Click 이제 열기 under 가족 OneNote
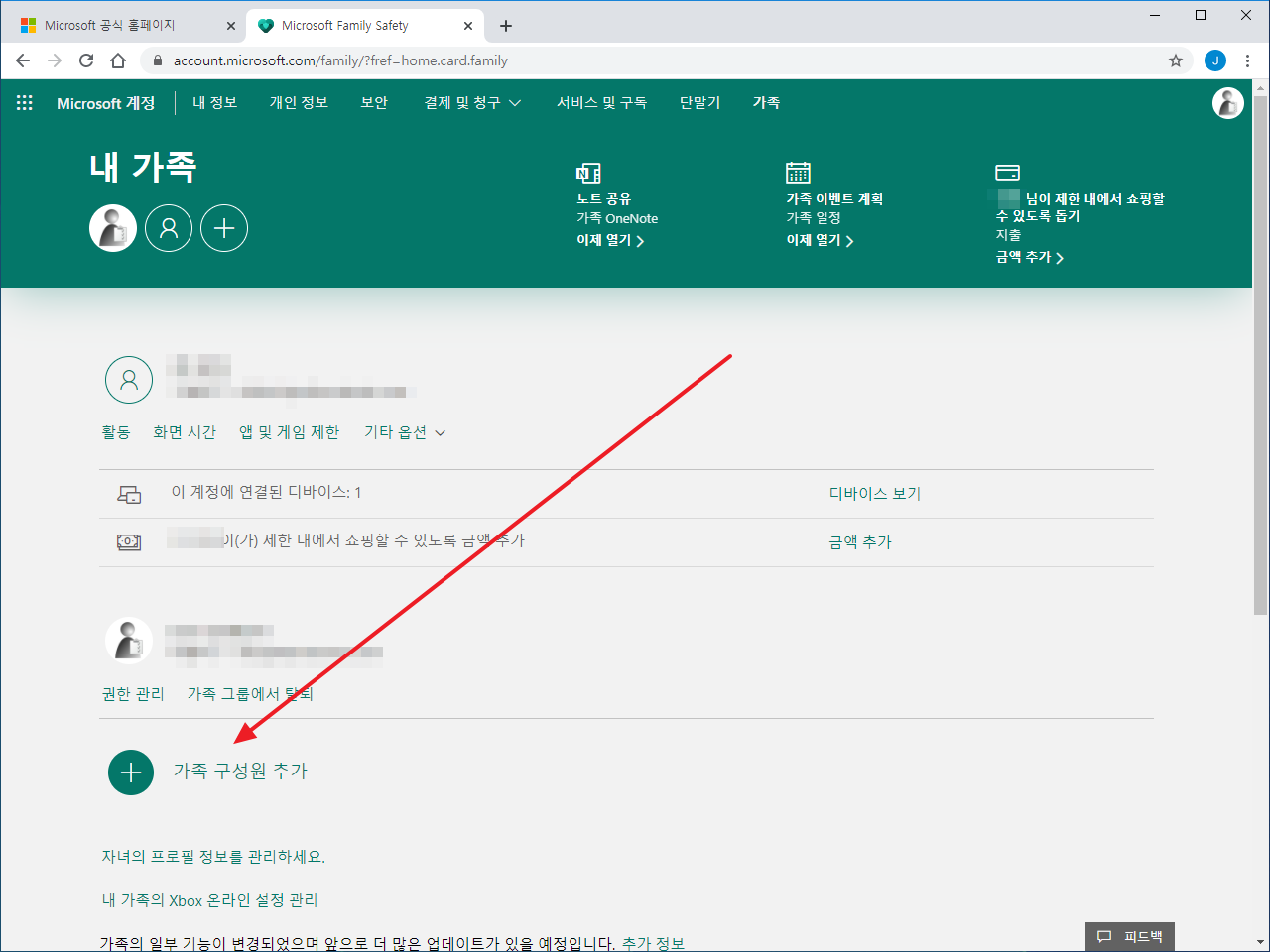The width and height of the screenshot is (1270, 952). click(x=610, y=240)
